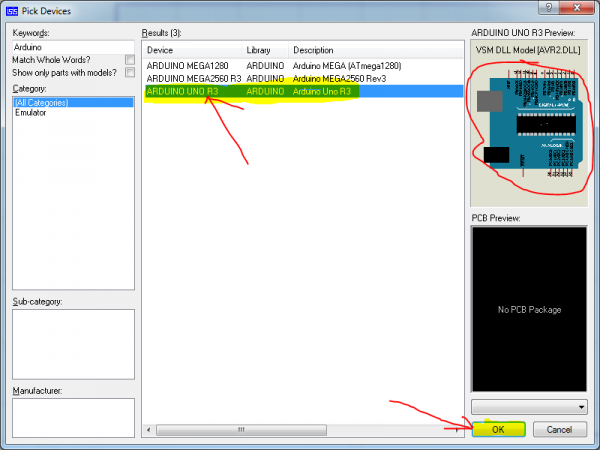This screenshot has height=450, width=600.
Task: Sort results by Library column header
Action: [265, 50]
